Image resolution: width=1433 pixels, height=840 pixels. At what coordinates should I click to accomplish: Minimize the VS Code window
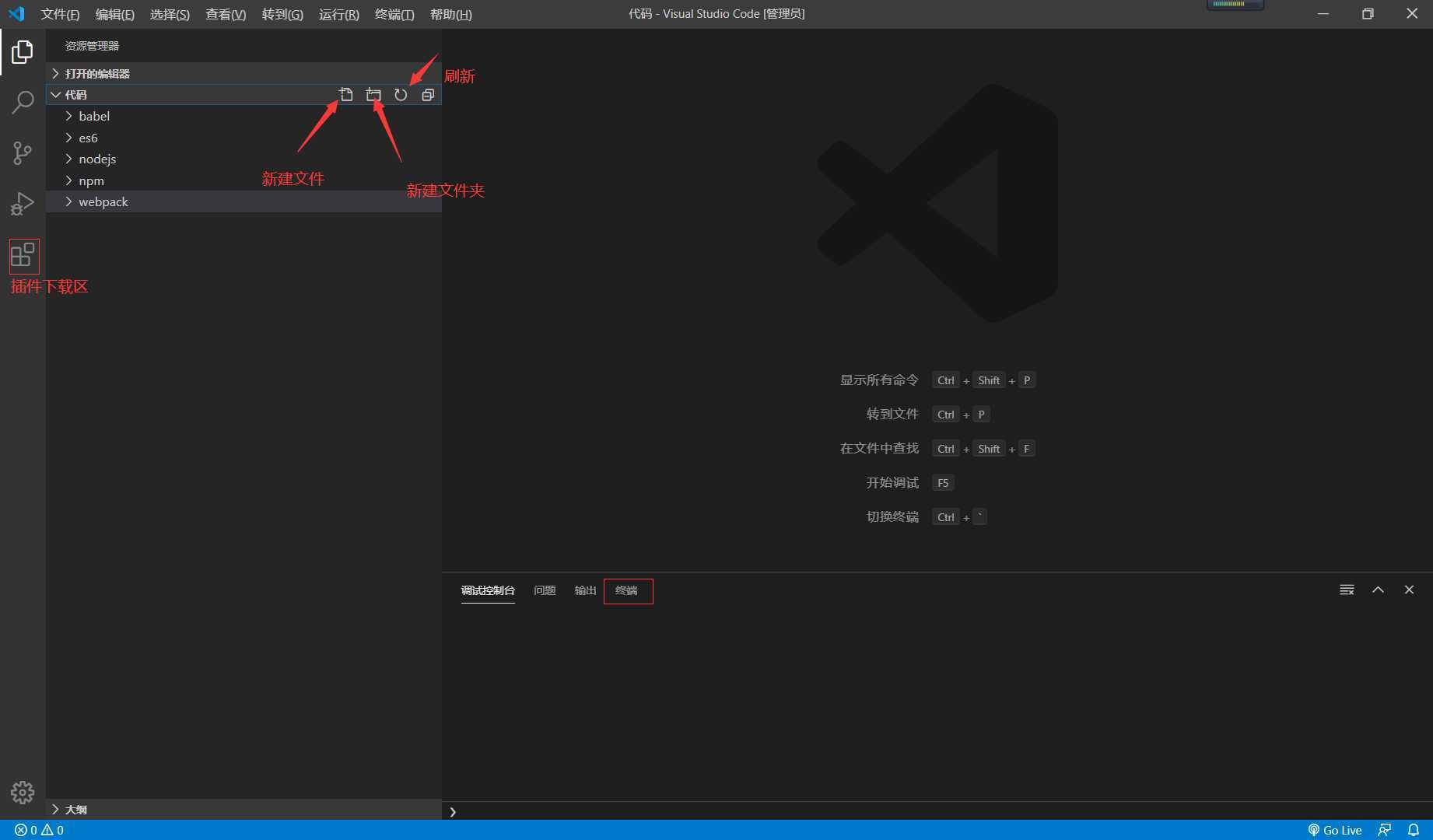tap(1323, 14)
